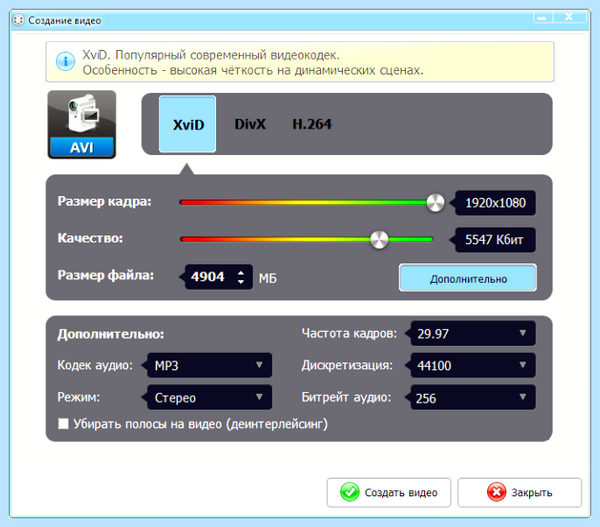Click the Размер кадра label
Viewport: 600px width, 527px height.
point(104,201)
